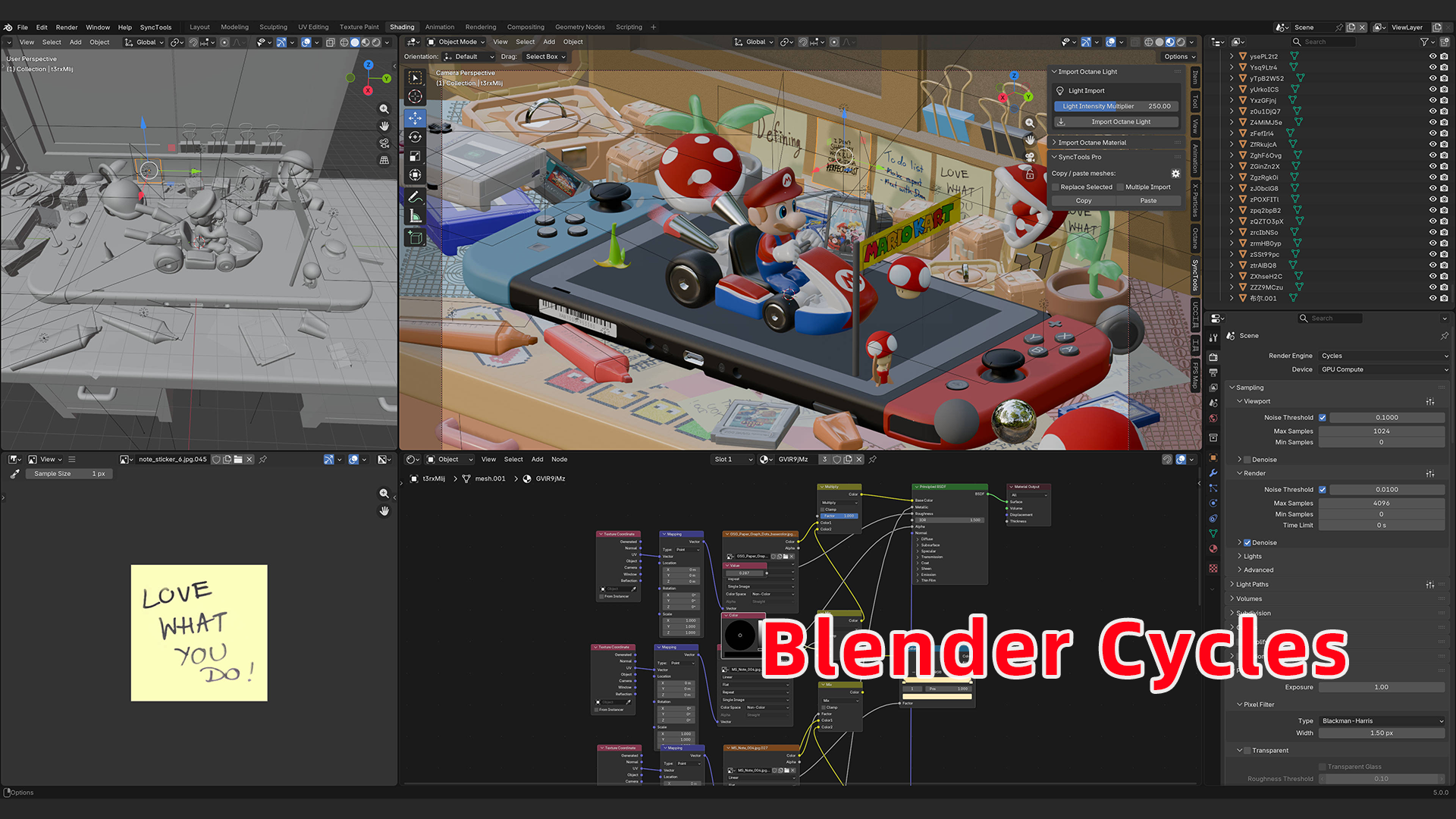Viewport: 1456px width, 819px height.
Task: Click the zoom magnifier in camera viewport
Action: (1029, 123)
